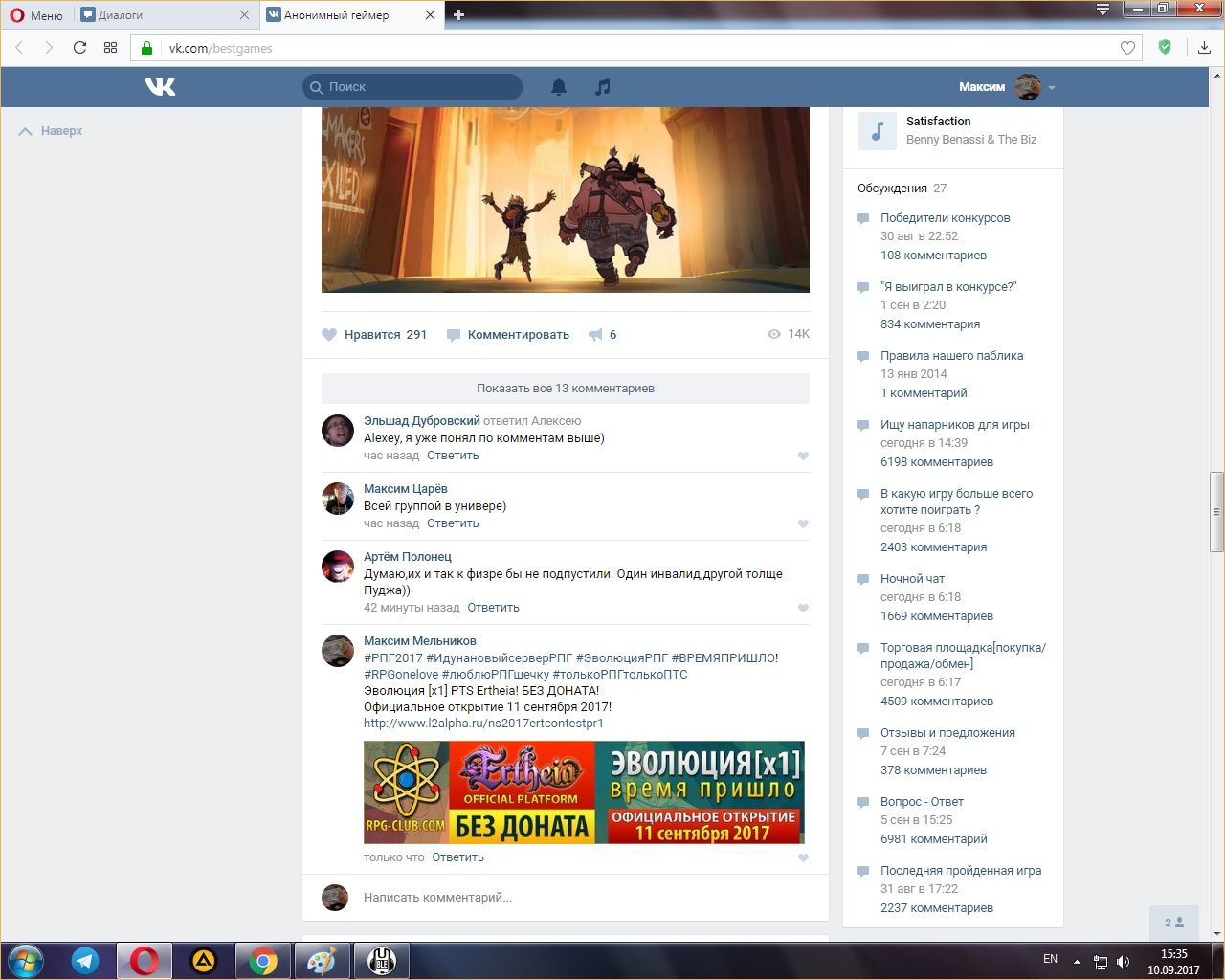Click the clock showing 15:35
This screenshot has height=980, width=1225.
pos(1173,954)
